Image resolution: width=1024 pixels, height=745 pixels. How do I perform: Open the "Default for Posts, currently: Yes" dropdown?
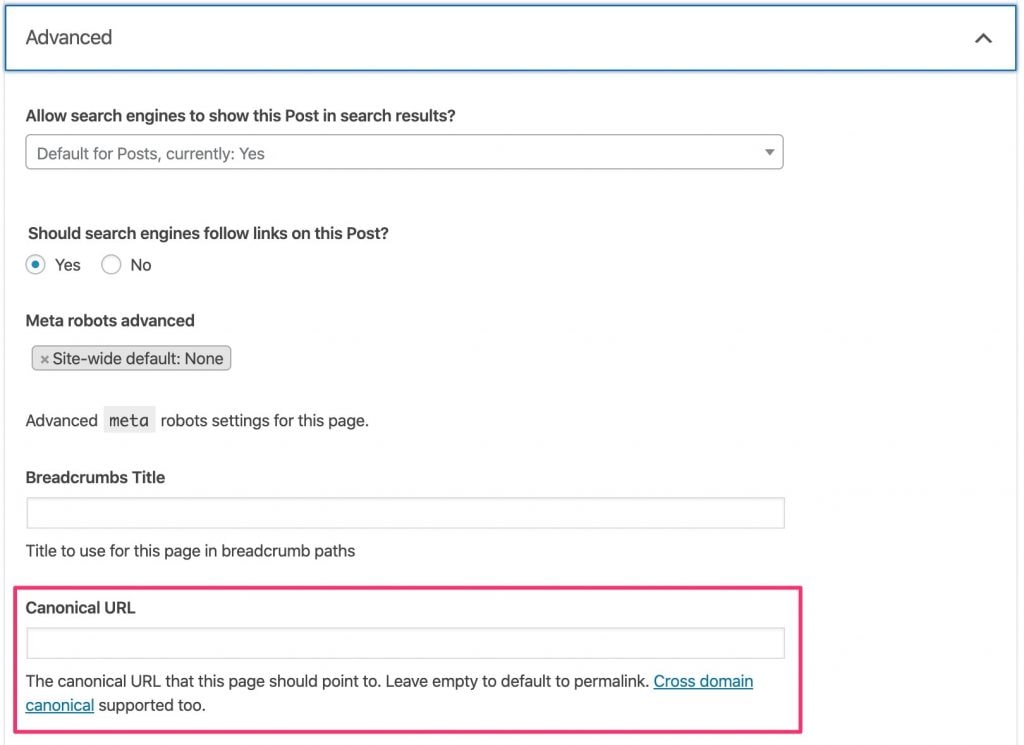coord(404,152)
